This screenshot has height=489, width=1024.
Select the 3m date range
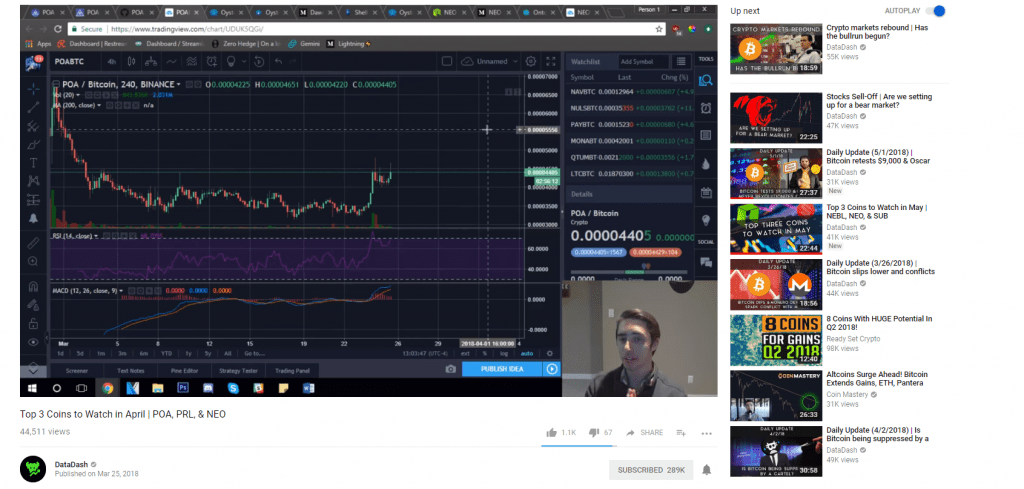click(x=121, y=353)
